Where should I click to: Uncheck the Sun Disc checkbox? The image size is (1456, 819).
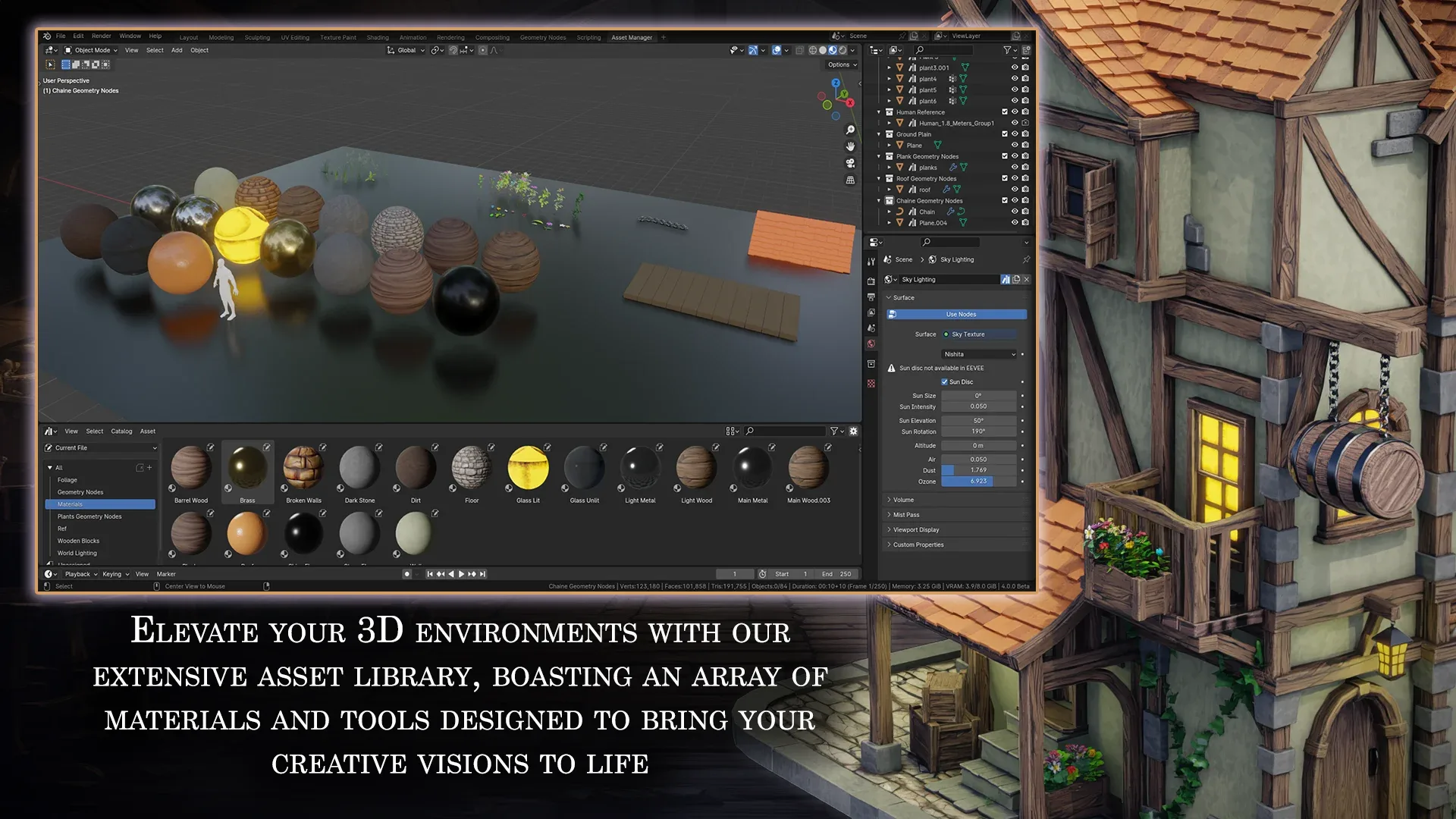[944, 382]
